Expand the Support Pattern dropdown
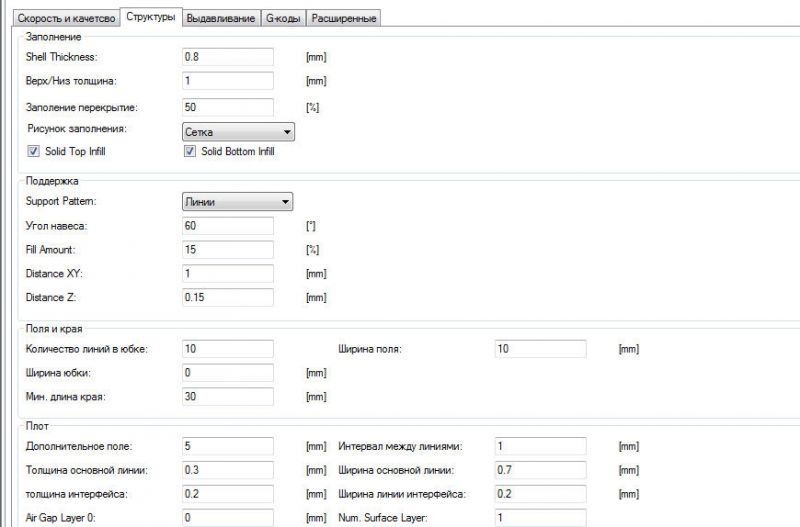This screenshot has width=800, height=527. coord(237,201)
